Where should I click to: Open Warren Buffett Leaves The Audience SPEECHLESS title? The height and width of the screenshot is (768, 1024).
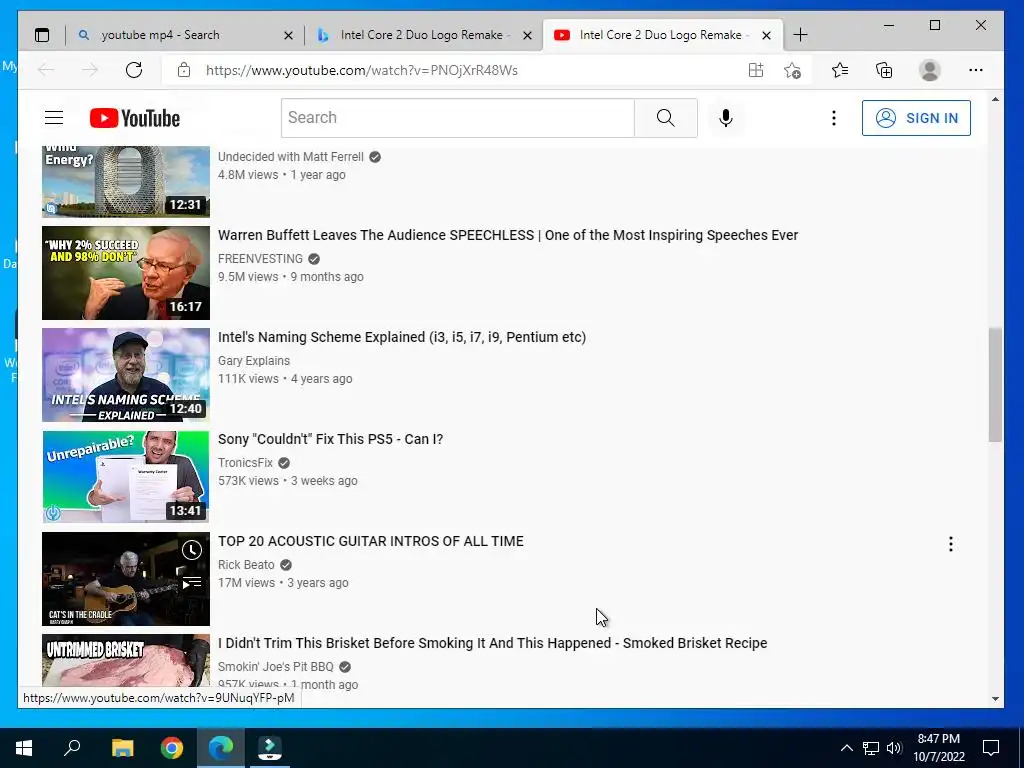point(508,235)
